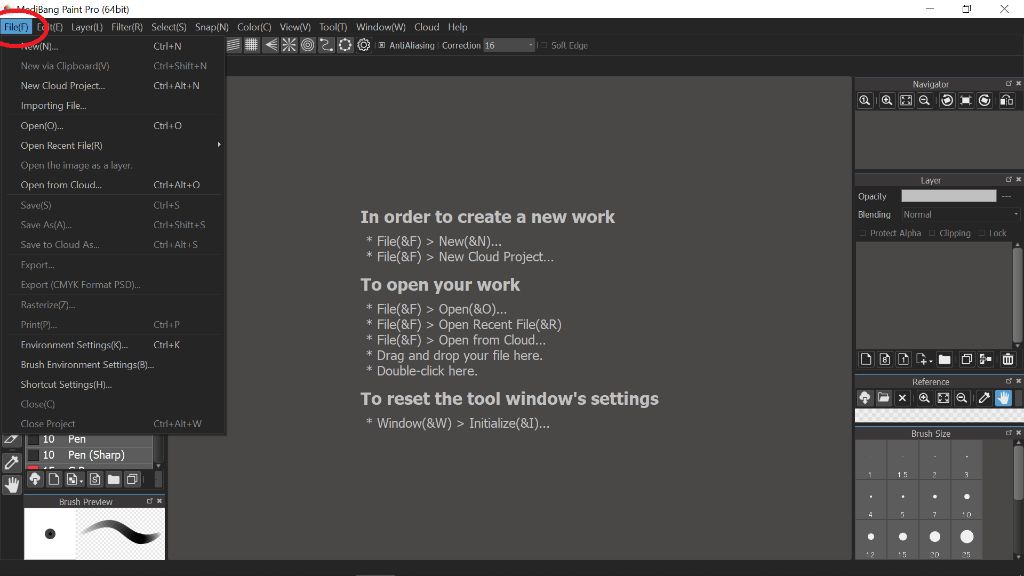This screenshot has height=576, width=1024.
Task: Select Reference eyedropper tool
Action: 984,398
